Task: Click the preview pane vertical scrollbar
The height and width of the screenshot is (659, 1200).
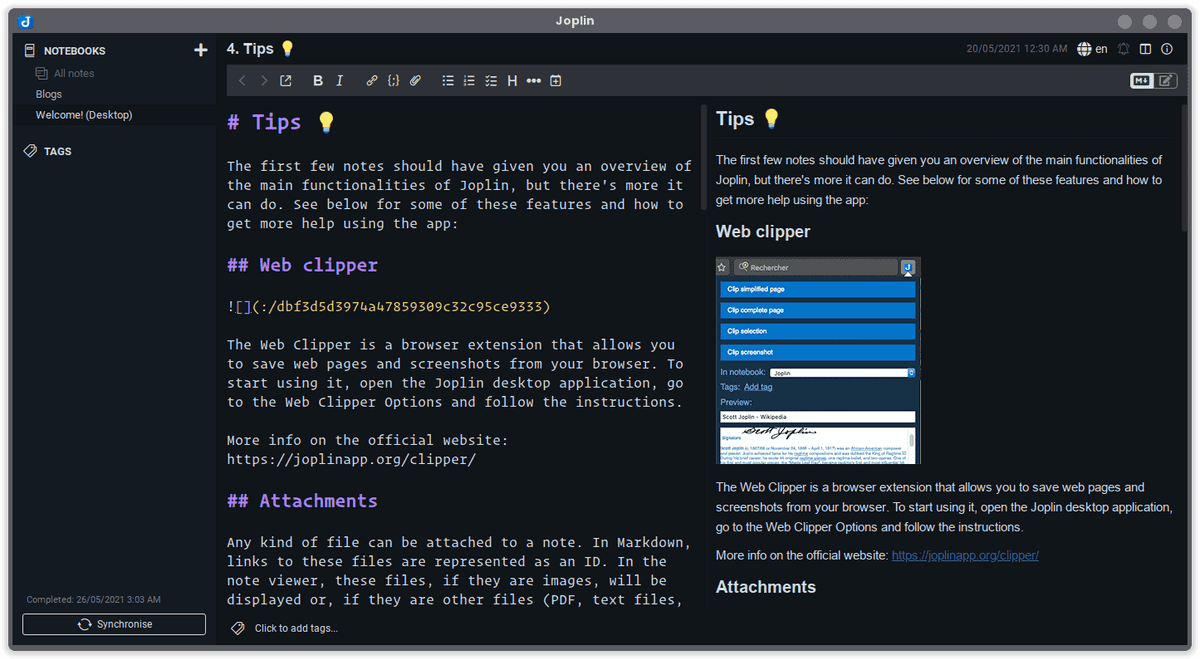Action: coord(1185,168)
